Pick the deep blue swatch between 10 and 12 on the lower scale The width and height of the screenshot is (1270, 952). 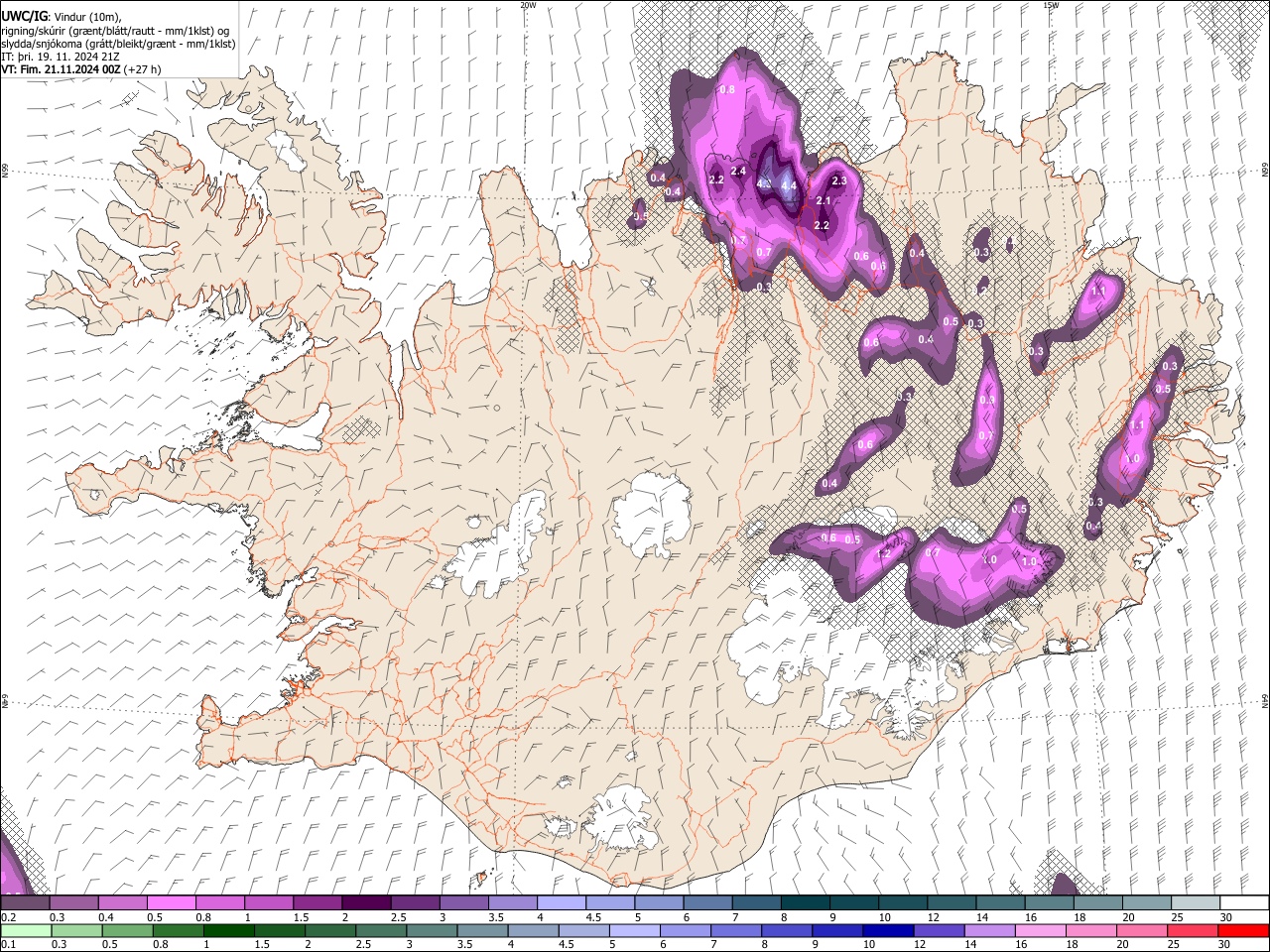pos(888,930)
